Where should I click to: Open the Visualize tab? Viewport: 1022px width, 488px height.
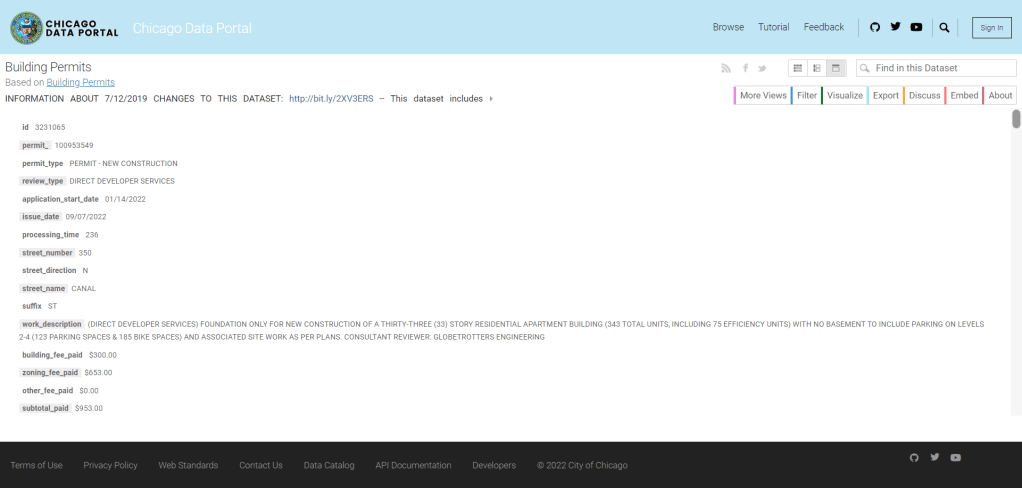tap(844, 95)
